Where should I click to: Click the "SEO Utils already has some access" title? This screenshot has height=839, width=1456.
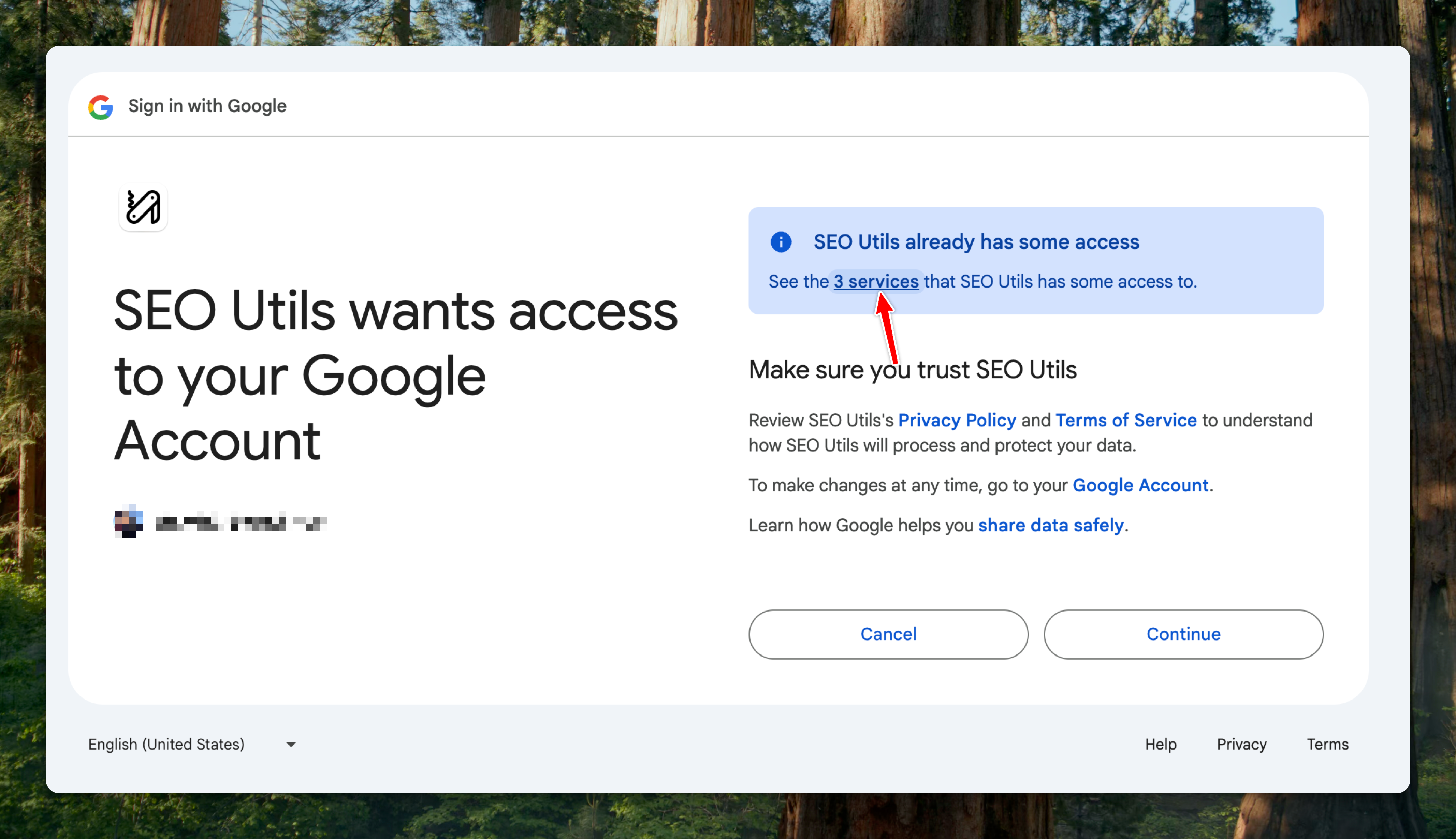[976, 242]
